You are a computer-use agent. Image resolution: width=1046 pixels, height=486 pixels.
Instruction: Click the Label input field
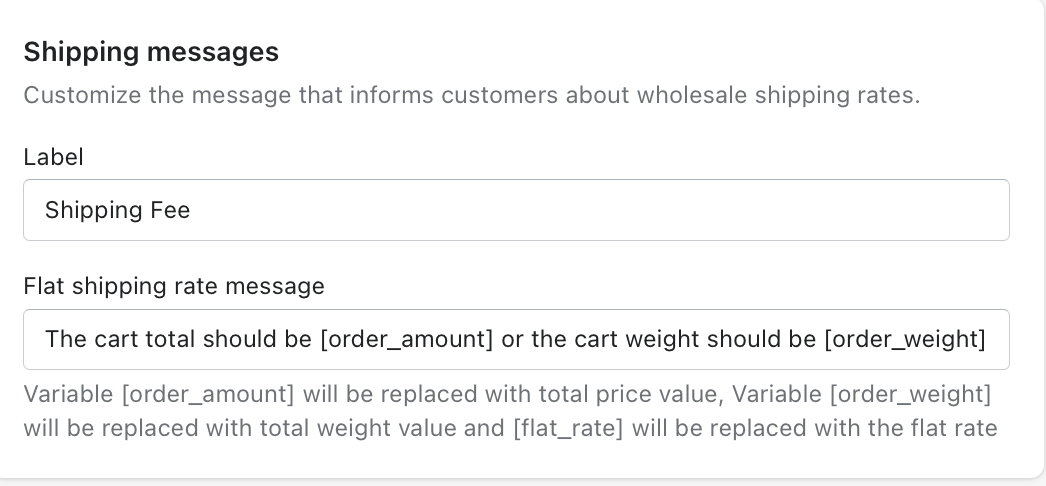coord(516,210)
